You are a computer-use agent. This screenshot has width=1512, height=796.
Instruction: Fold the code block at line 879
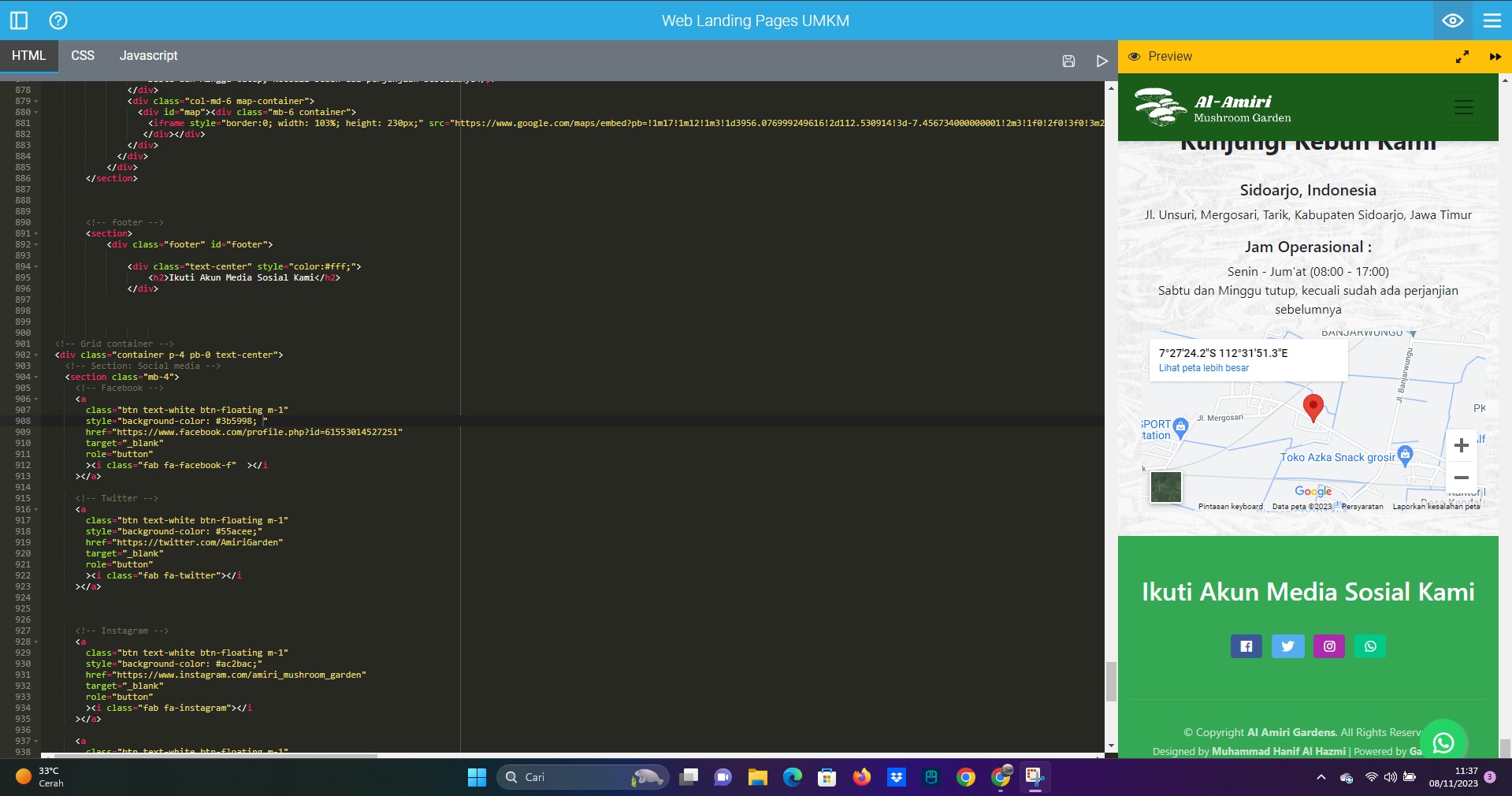click(36, 102)
